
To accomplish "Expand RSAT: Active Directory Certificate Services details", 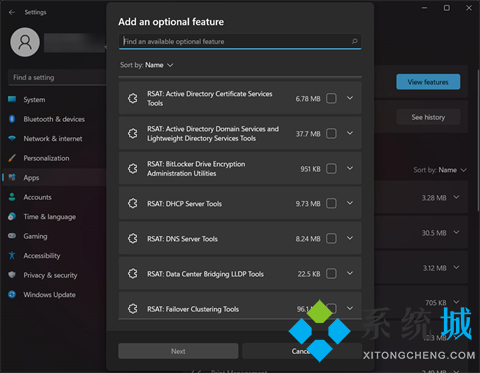I will coord(350,98).
